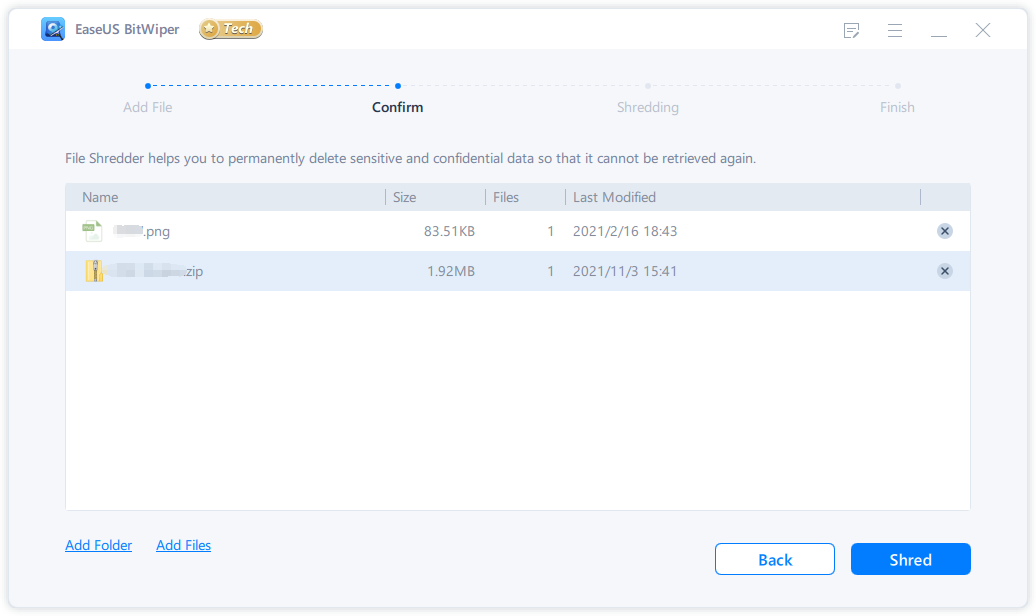Screen dimensions: 1036x616
Task: Select the Finish step label
Action: (x=897, y=107)
